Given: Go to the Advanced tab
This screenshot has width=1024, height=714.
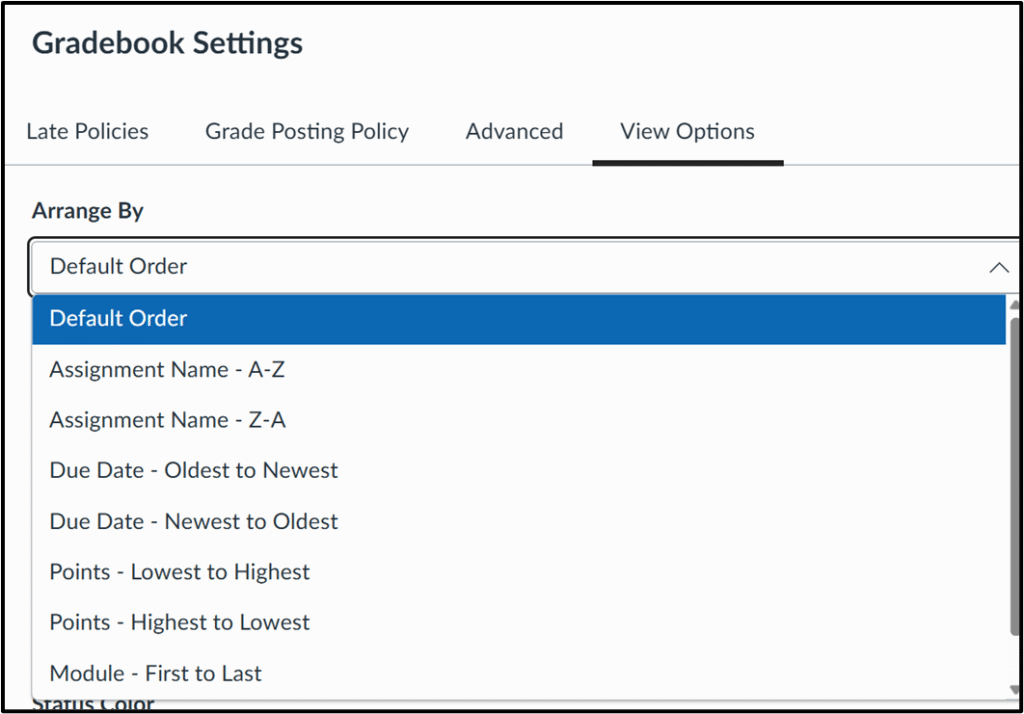Looking at the screenshot, I should pos(514,132).
